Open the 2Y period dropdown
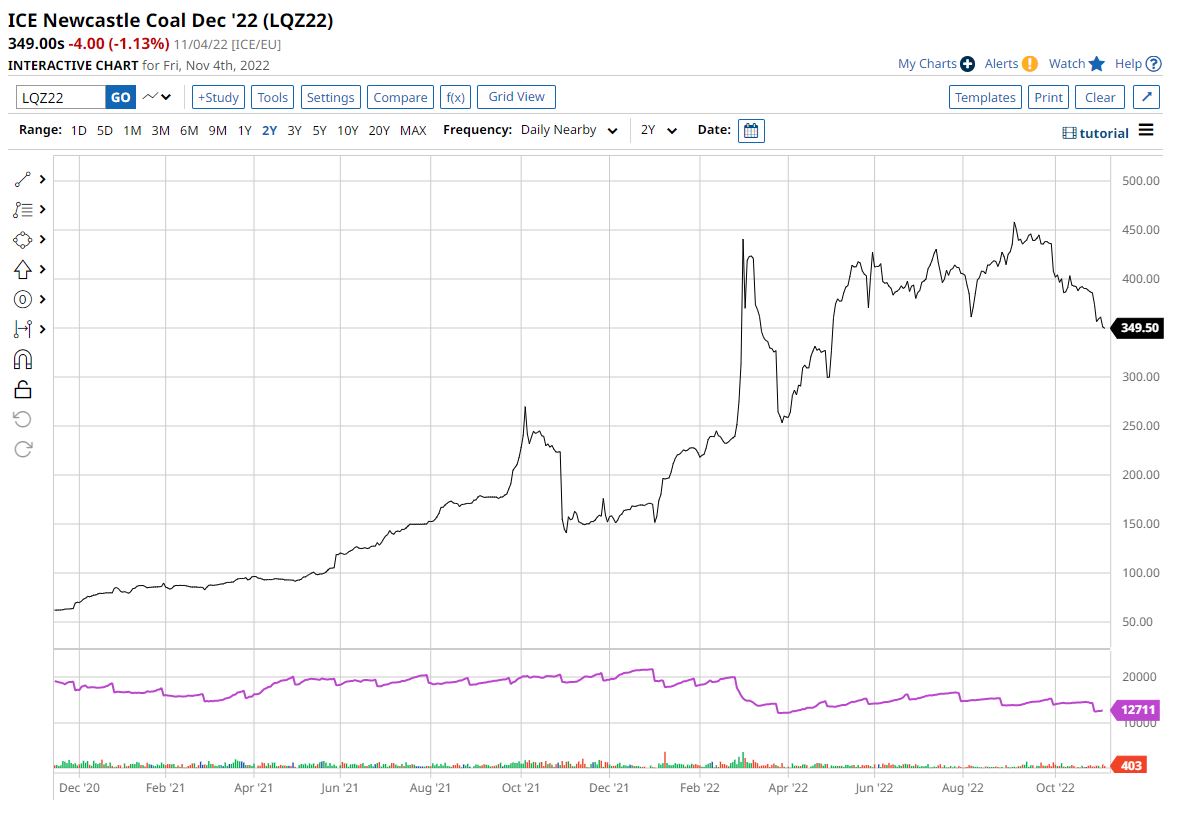This screenshot has width=1192, height=820. (x=659, y=131)
